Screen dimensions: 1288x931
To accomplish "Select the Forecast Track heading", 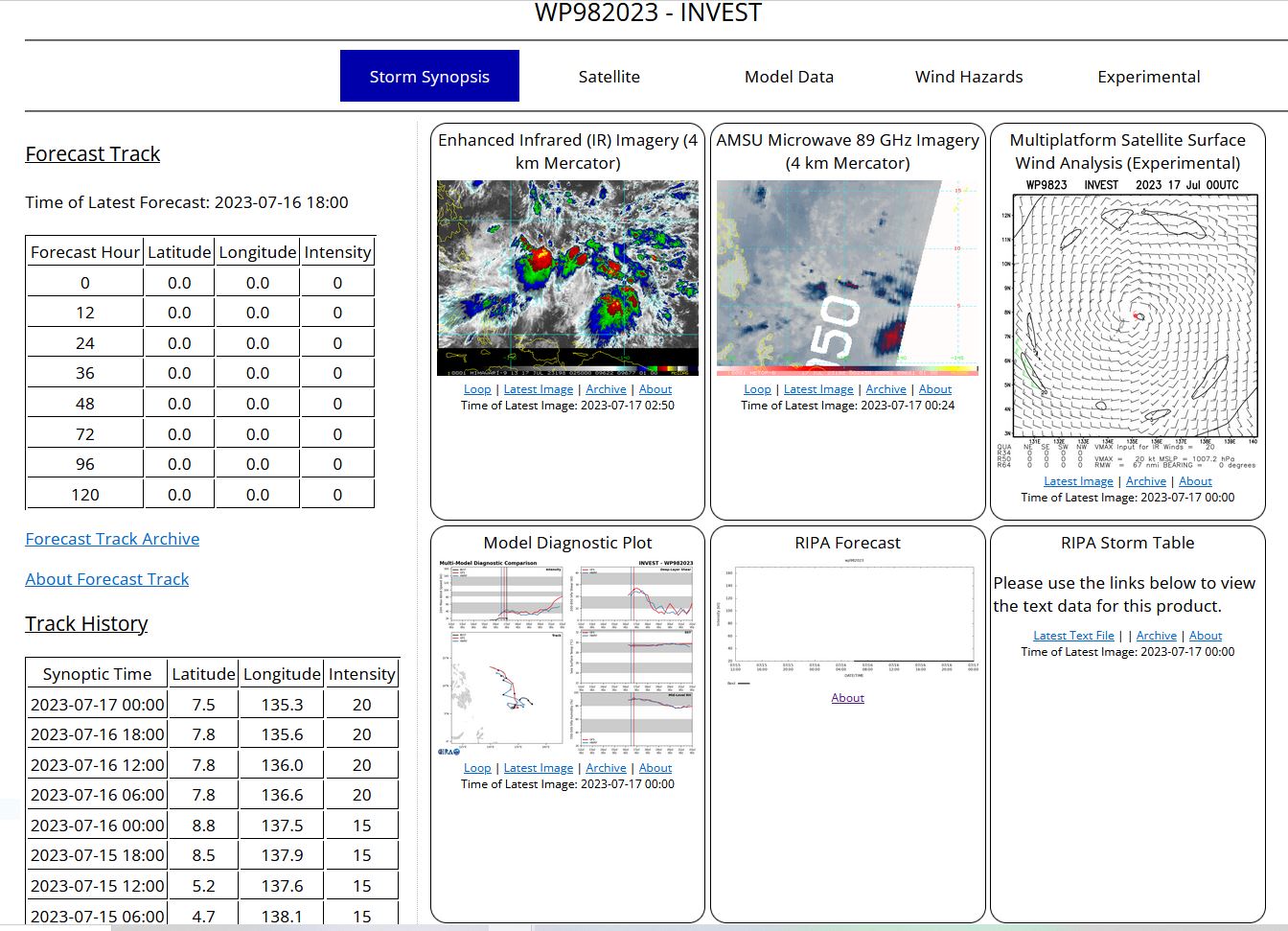I will 93,153.
